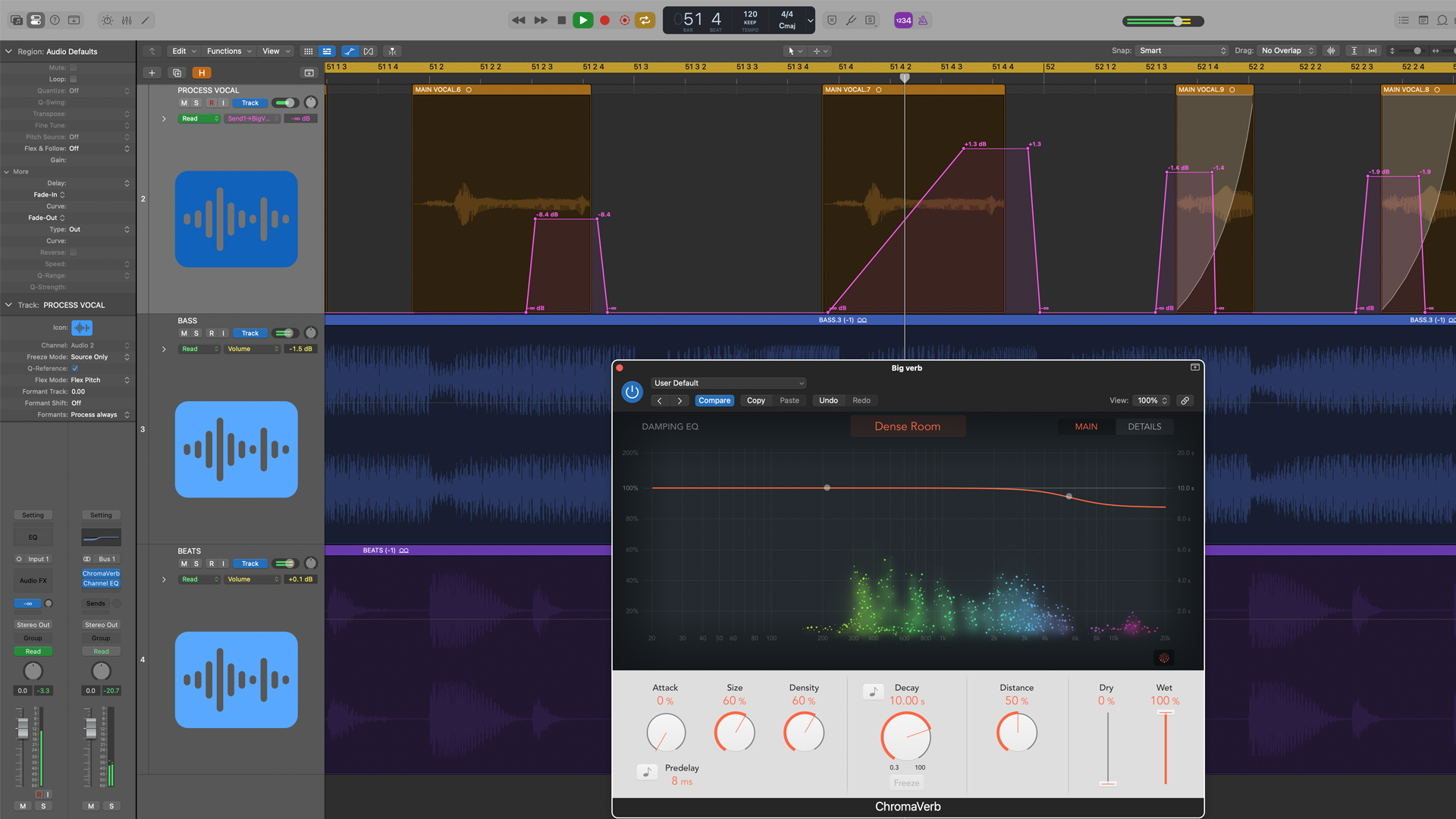Click the Fast Forward transport button
The width and height of the screenshot is (1456, 819).
[540, 20]
